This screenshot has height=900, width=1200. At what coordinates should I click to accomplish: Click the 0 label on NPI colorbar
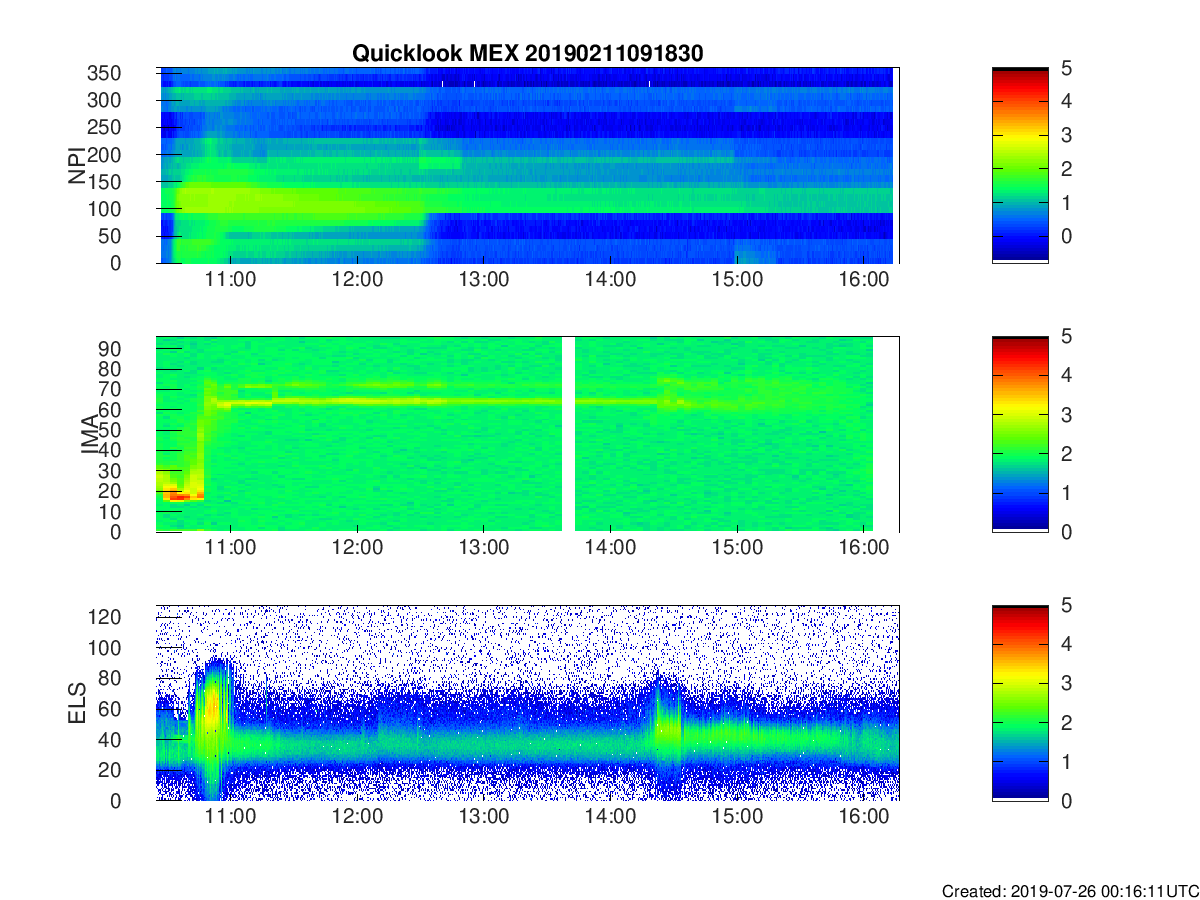click(x=1066, y=236)
